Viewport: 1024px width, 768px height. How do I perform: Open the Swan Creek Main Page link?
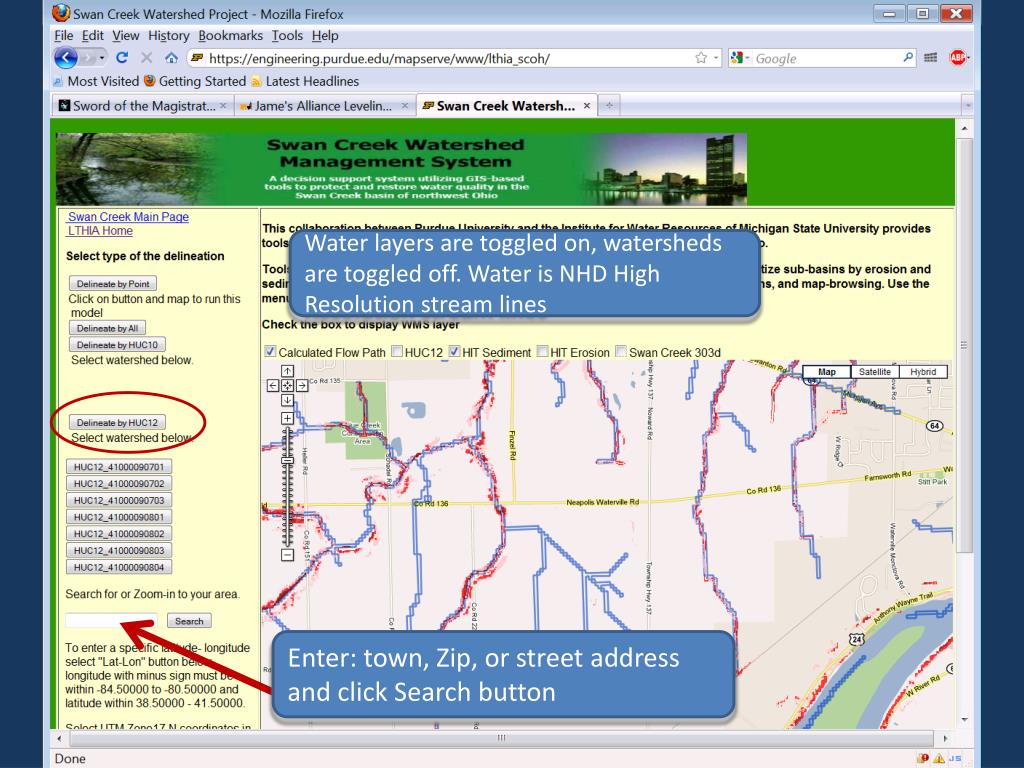click(128, 217)
